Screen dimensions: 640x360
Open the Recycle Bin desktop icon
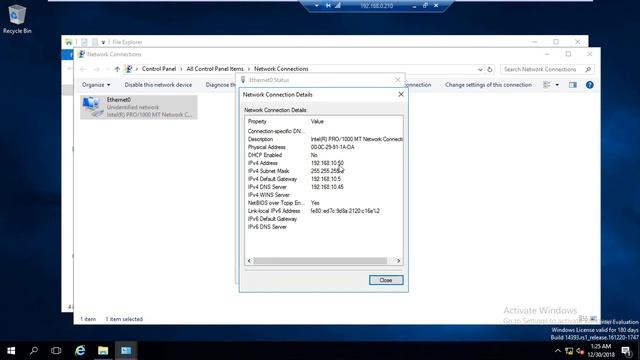pos(17,19)
